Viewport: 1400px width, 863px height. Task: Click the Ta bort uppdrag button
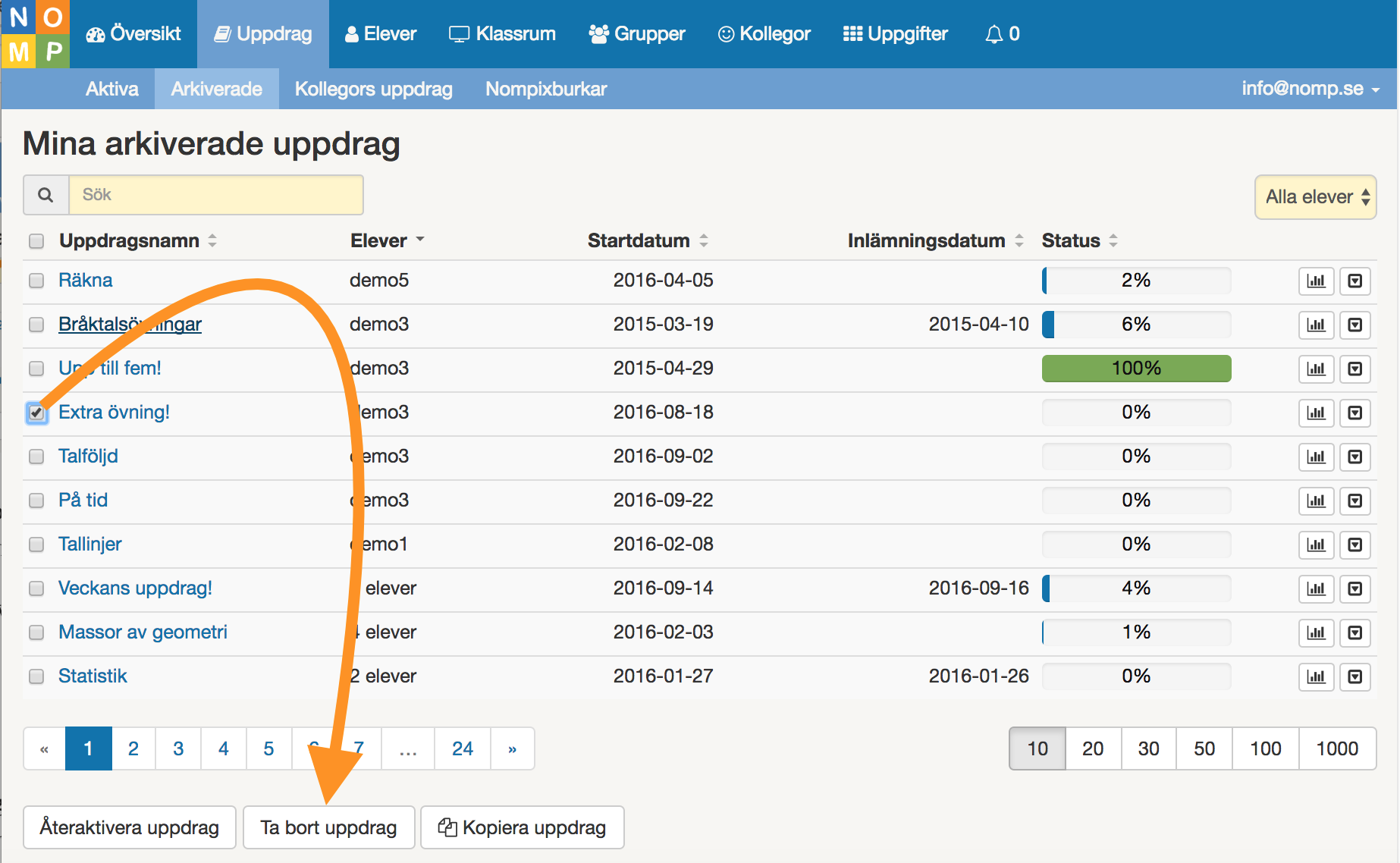click(328, 827)
